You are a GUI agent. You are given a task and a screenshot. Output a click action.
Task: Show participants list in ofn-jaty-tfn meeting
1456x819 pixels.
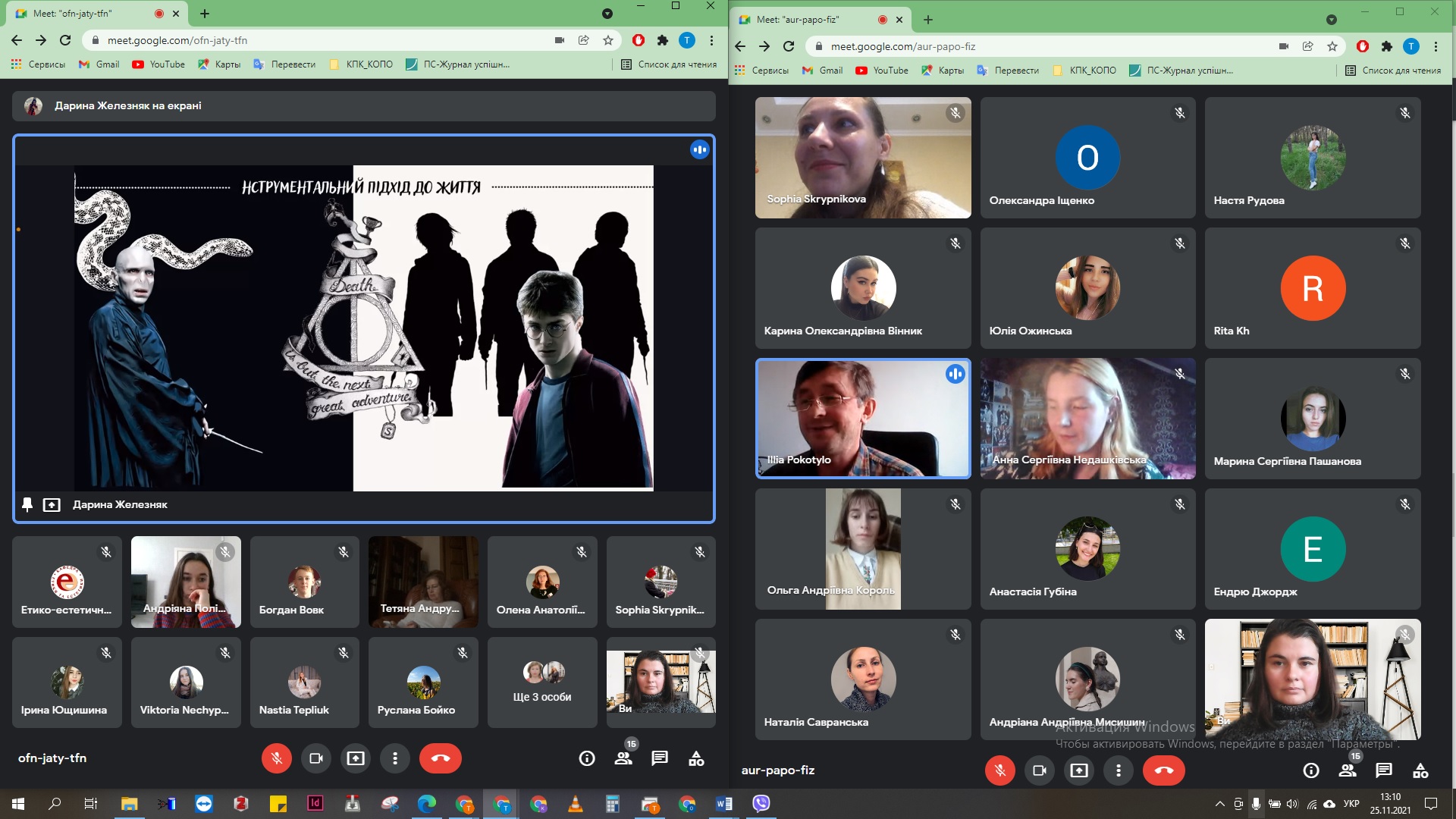[x=623, y=758]
